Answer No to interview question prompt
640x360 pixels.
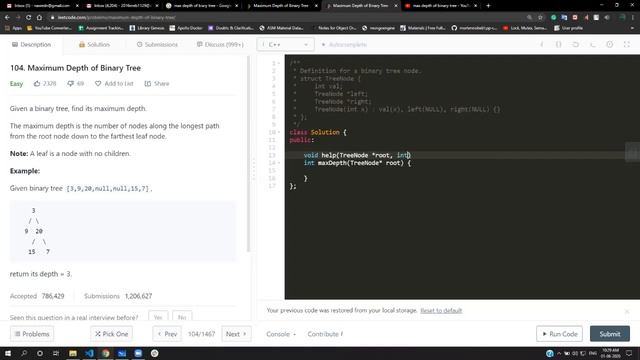coord(182,317)
